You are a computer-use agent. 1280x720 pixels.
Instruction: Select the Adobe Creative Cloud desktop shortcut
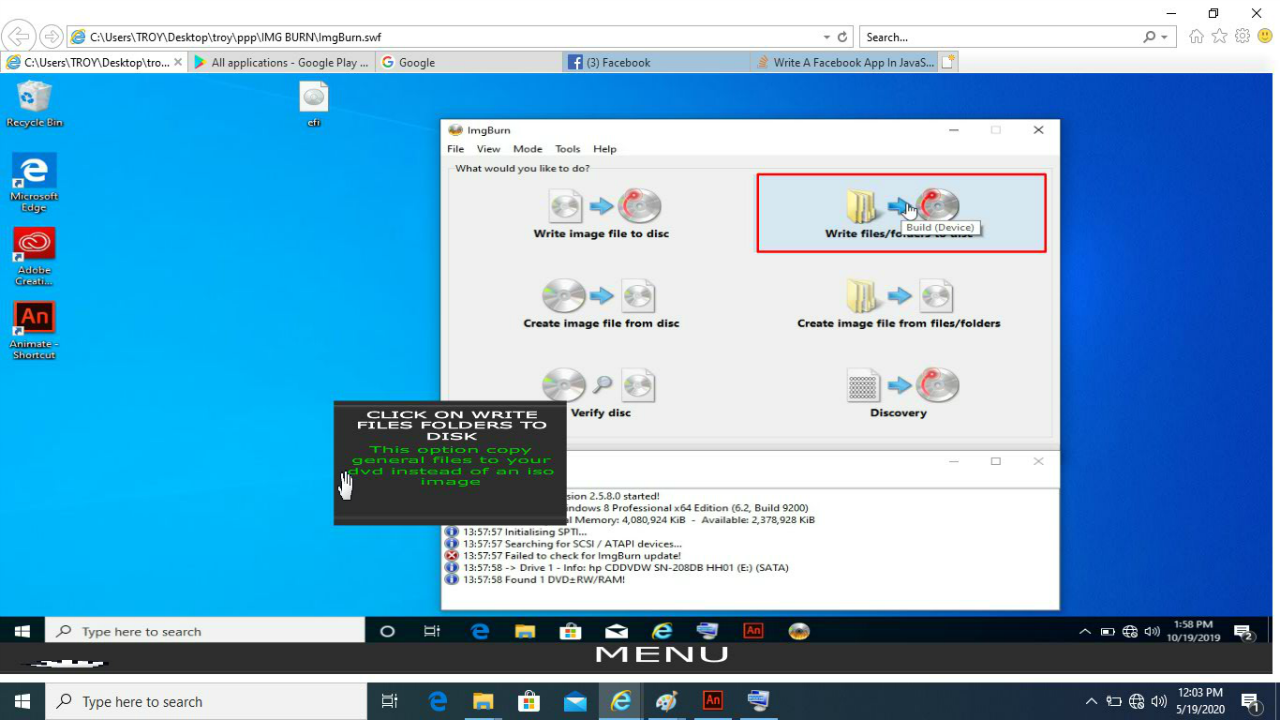pyautogui.click(x=34, y=257)
